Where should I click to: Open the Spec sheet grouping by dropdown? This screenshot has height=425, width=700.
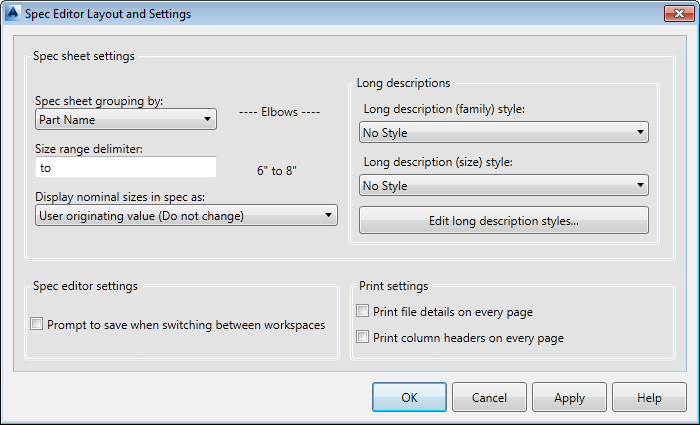pyautogui.click(x=125, y=120)
